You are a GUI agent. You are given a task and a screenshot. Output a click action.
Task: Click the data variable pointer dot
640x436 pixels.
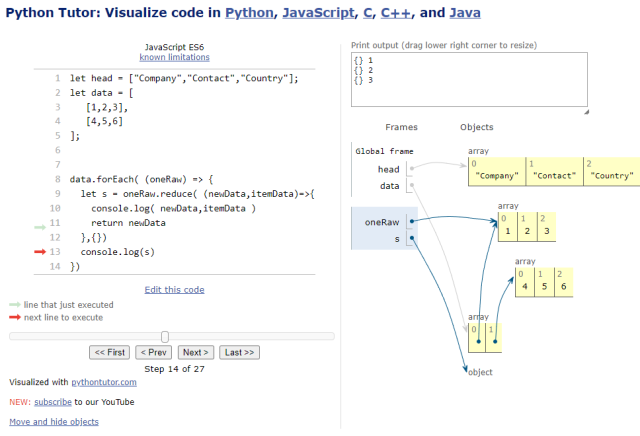point(412,185)
